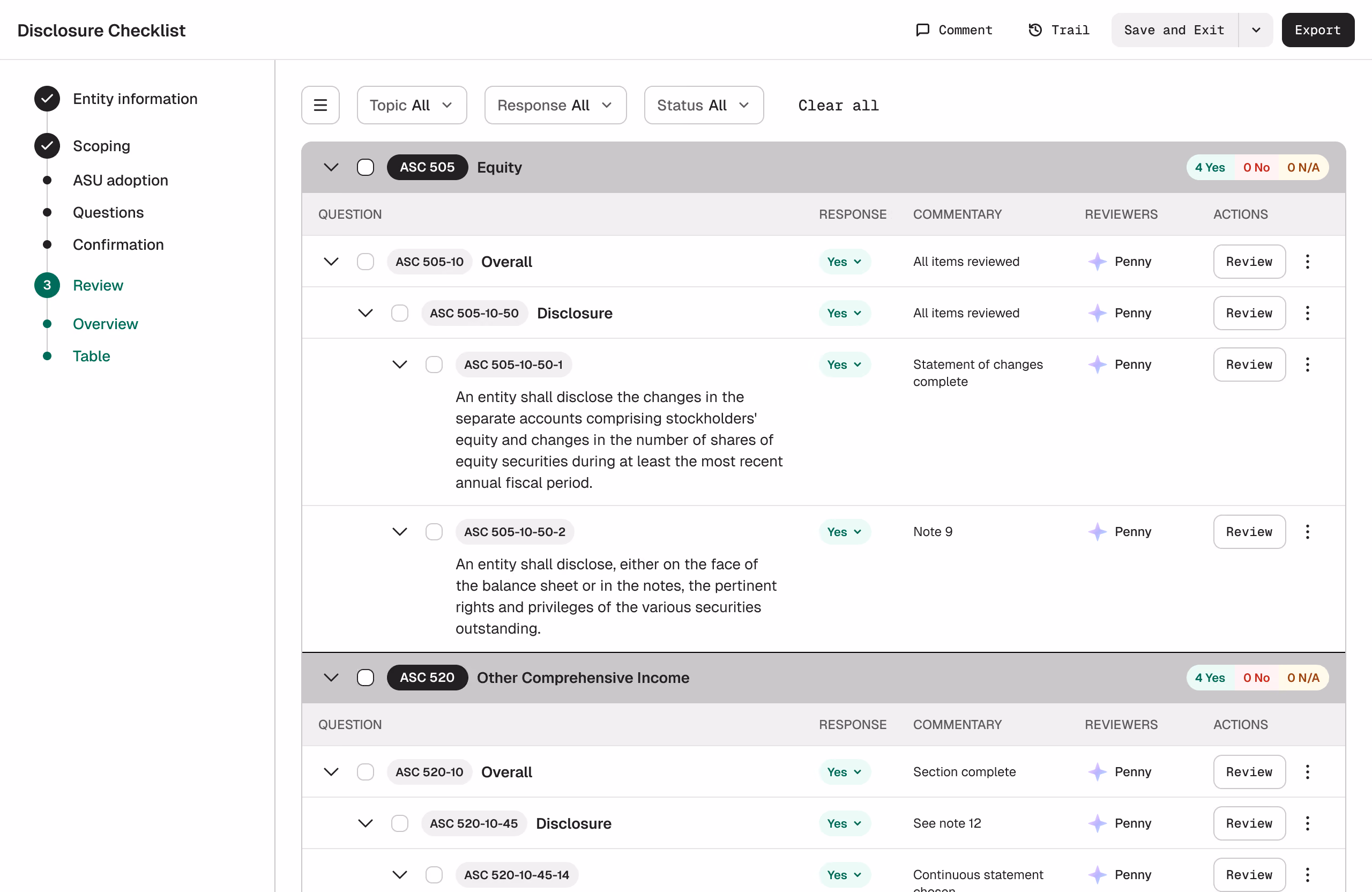
Task: Click the Penny sparkle icon in the ASC 520-10 row
Action: tap(1097, 772)
